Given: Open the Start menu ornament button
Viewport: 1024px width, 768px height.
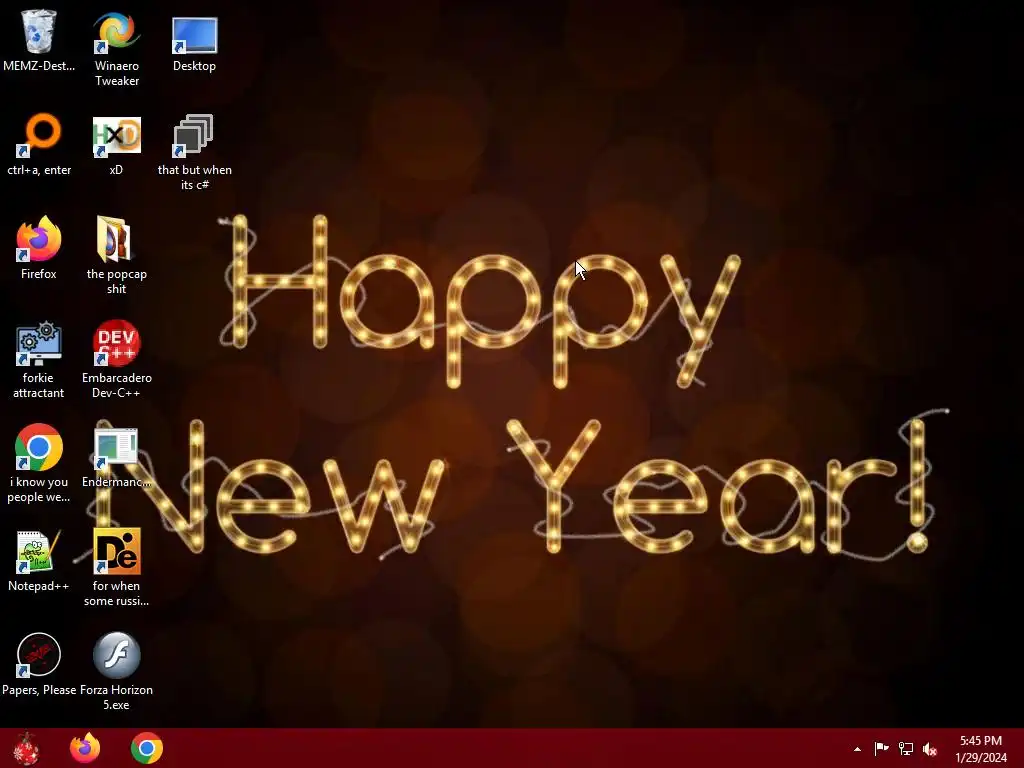Looking at the screenshot, I should pos(26,748).
